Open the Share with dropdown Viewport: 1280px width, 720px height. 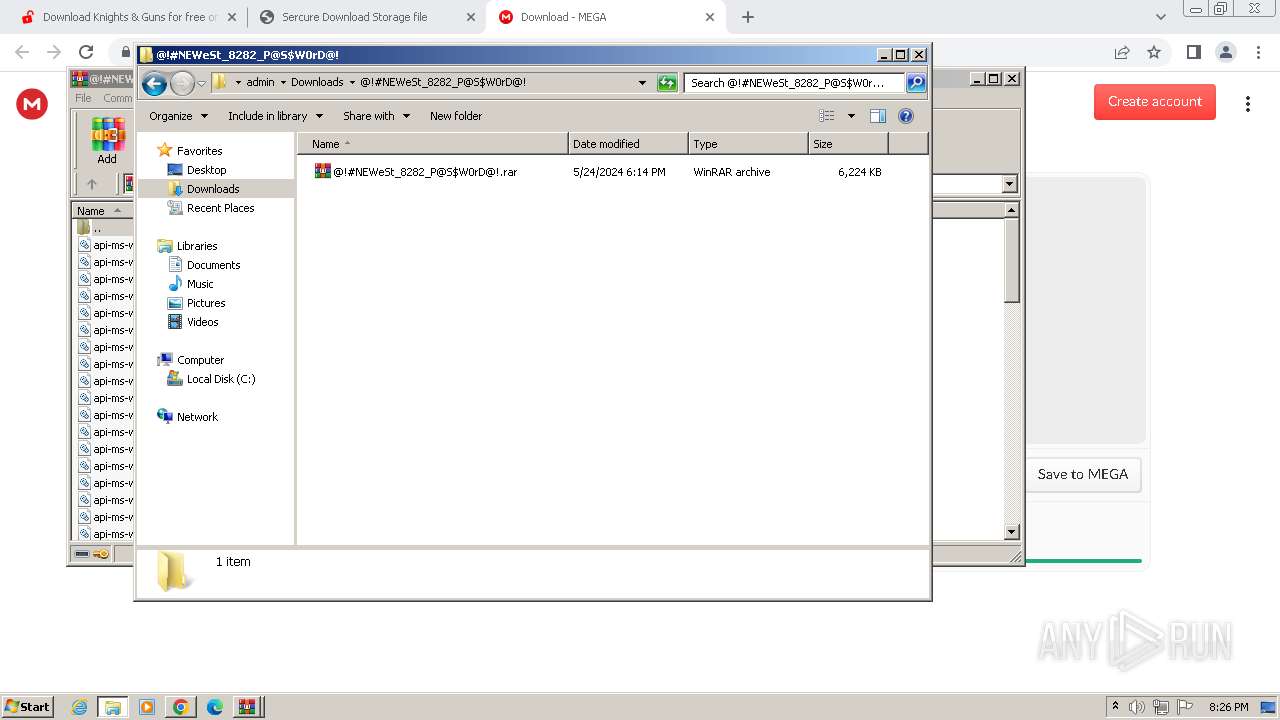coord(376,116)
